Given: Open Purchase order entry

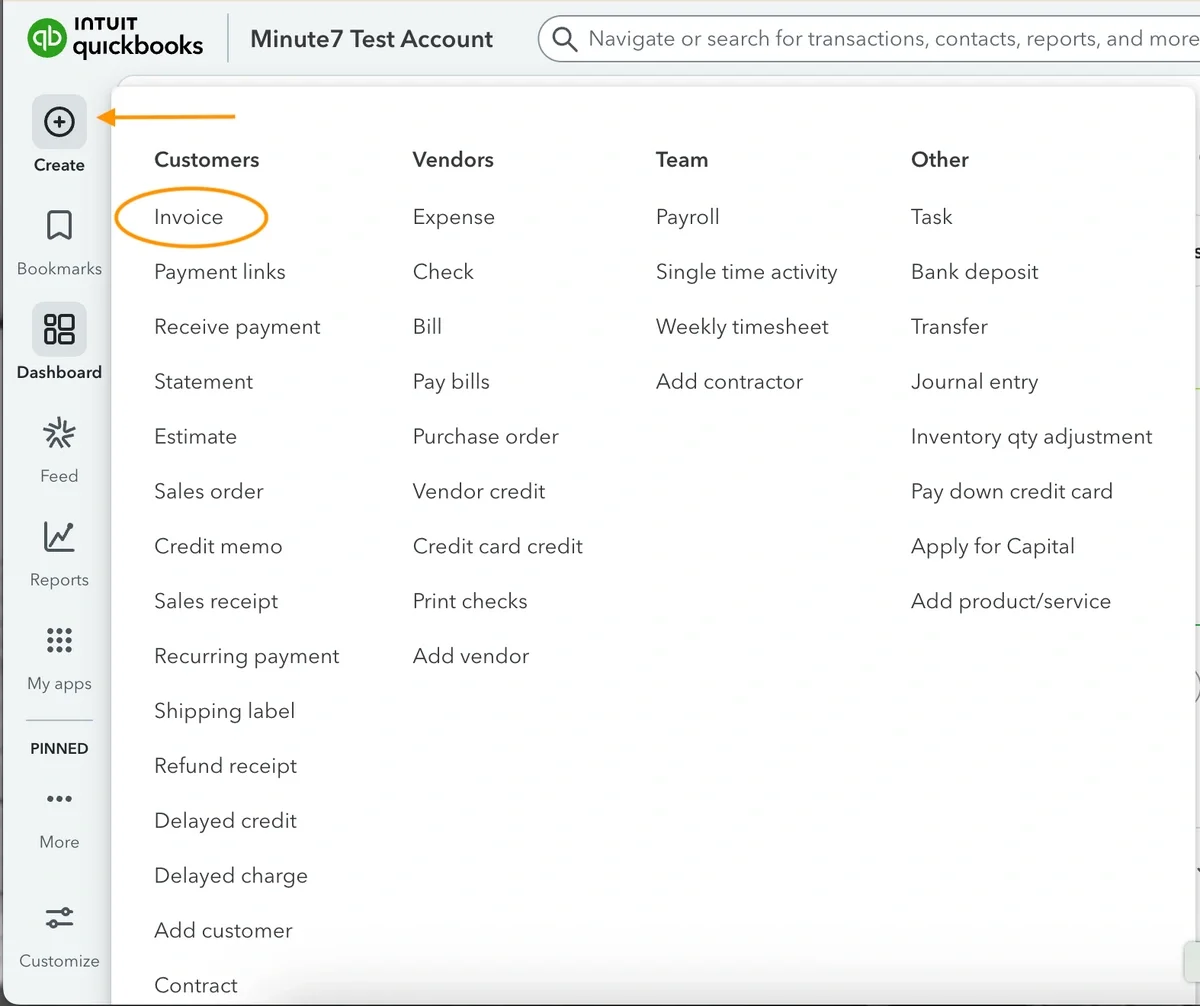Looking at the screenshot, I should 485,437.
